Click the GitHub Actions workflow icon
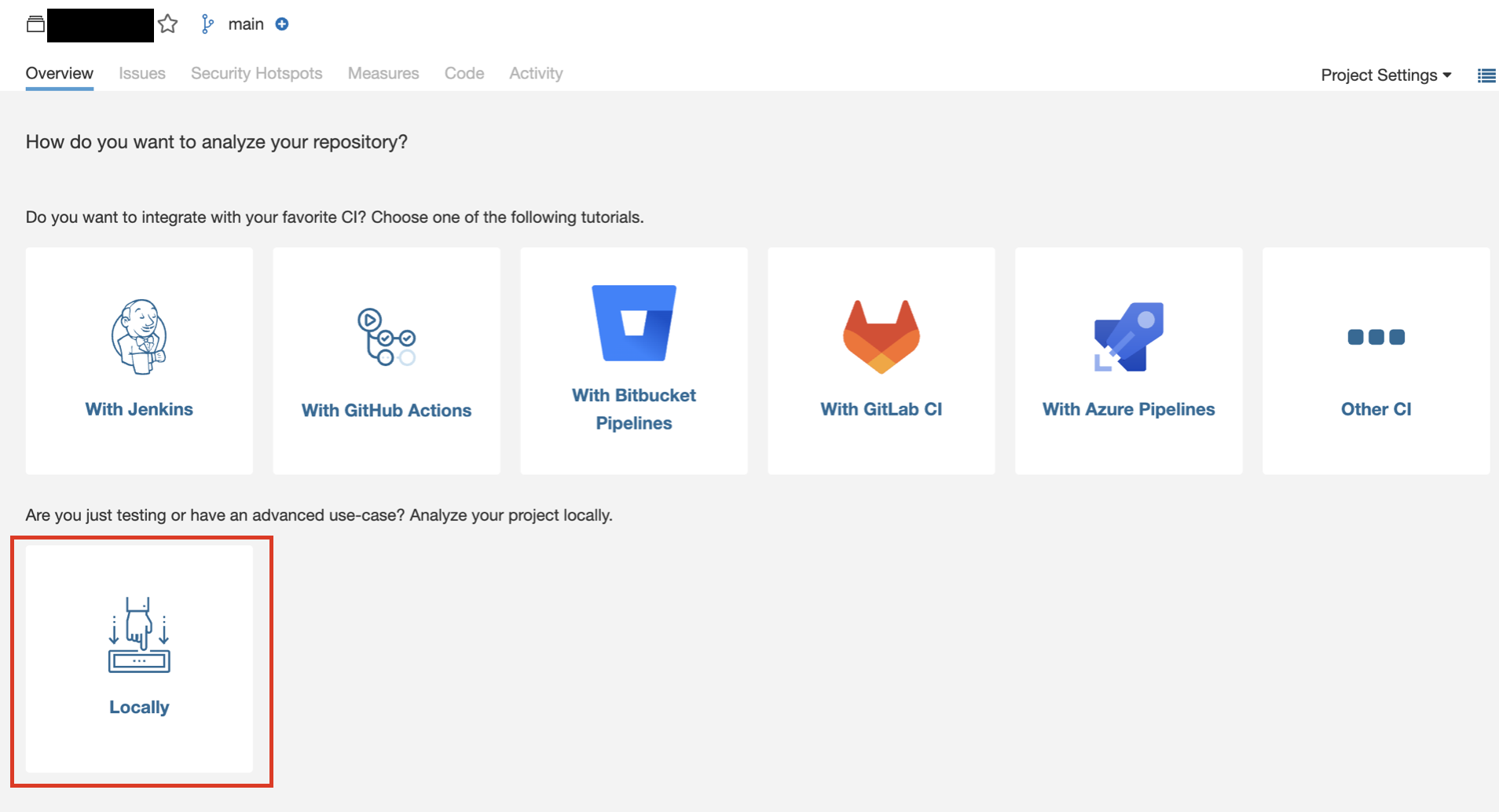Viewport: 1499px width, 812px height. (x=387, y=337)
